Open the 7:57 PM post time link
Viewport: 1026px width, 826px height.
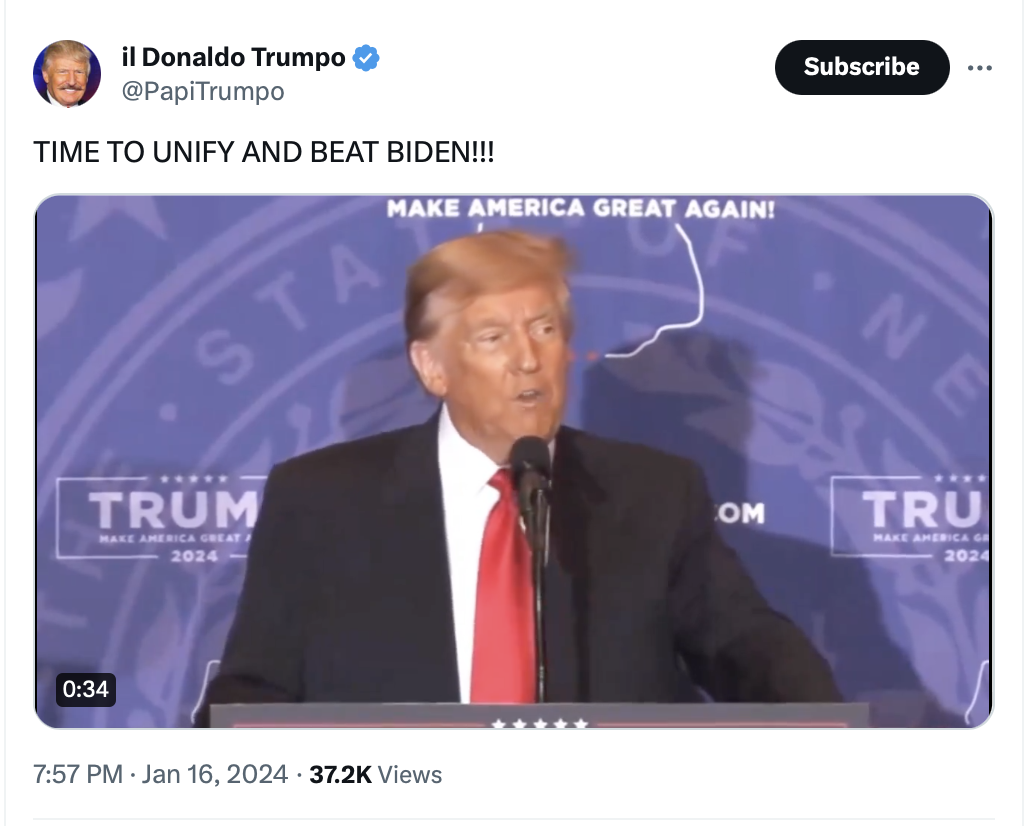(78, 774)
